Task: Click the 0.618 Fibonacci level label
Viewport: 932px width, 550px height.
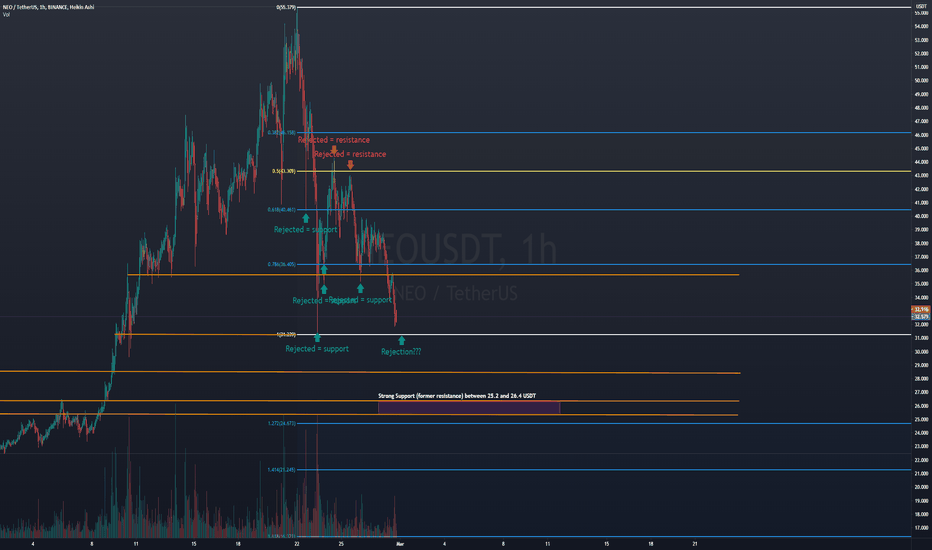Action: click(x=282, y=209)
